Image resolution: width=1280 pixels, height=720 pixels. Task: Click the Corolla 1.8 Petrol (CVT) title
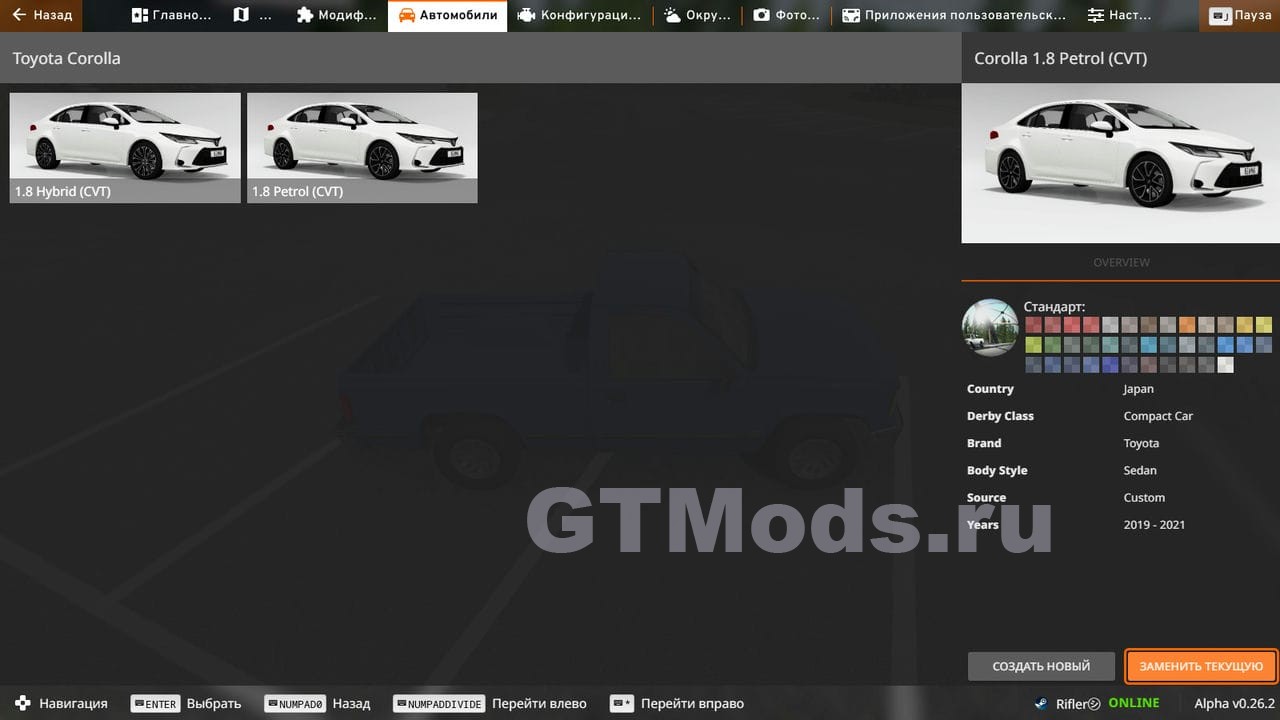click(x=1060, y=58)
